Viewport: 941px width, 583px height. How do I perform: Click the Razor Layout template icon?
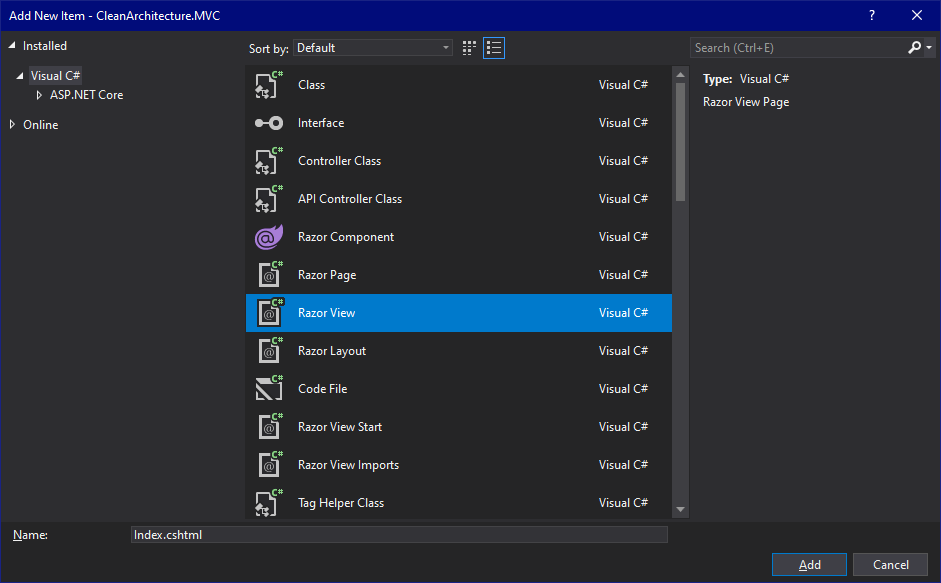point(269,351)
